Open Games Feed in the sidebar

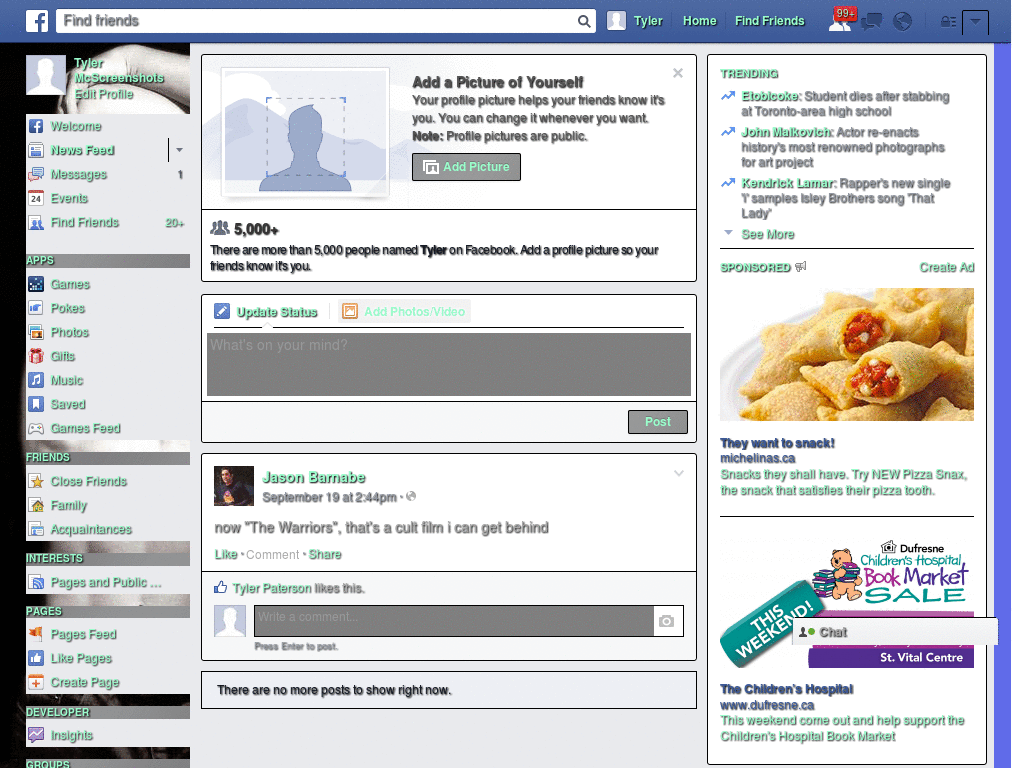click(x=86, y=428)
